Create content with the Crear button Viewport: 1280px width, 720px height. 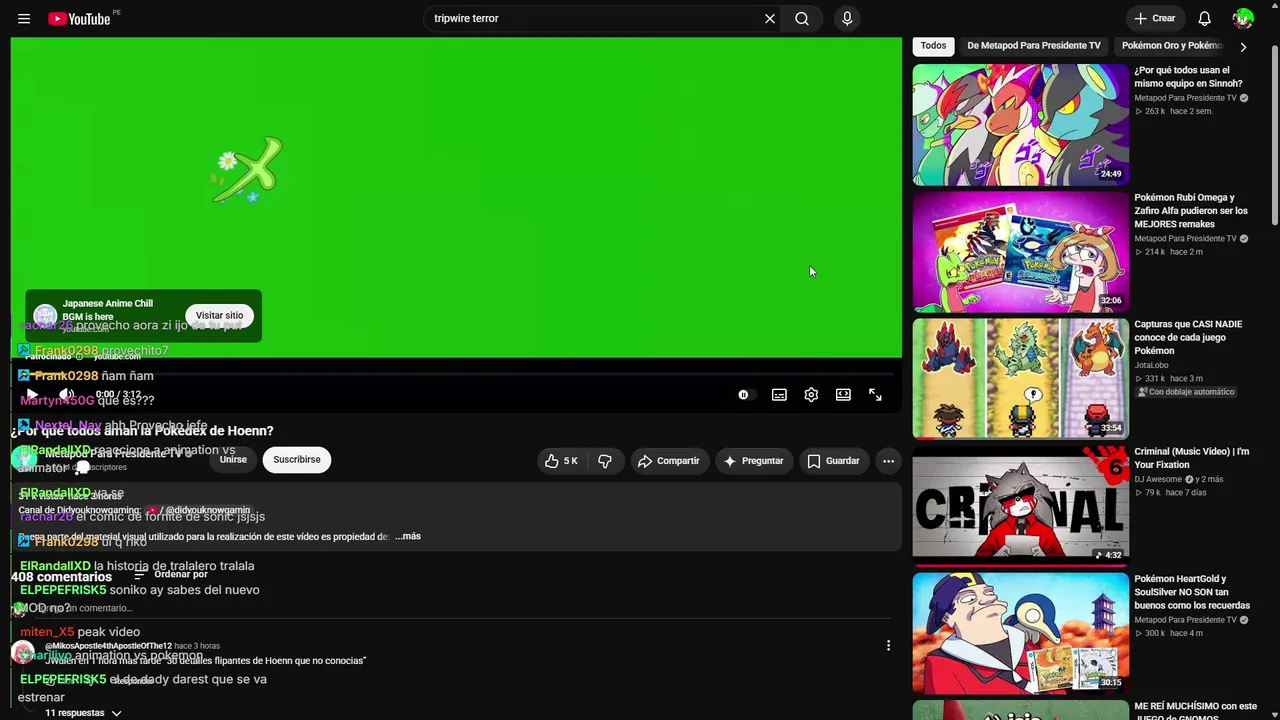click(x=1155, y=19)
